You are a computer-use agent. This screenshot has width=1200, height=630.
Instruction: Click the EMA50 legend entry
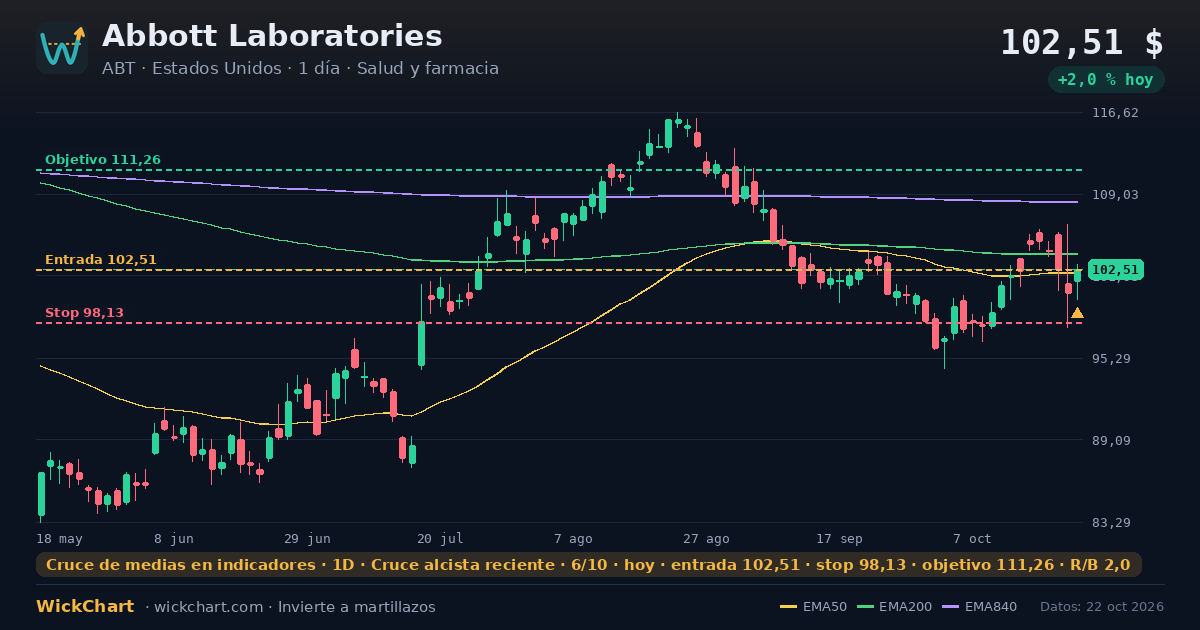click(x=813, y=607)
